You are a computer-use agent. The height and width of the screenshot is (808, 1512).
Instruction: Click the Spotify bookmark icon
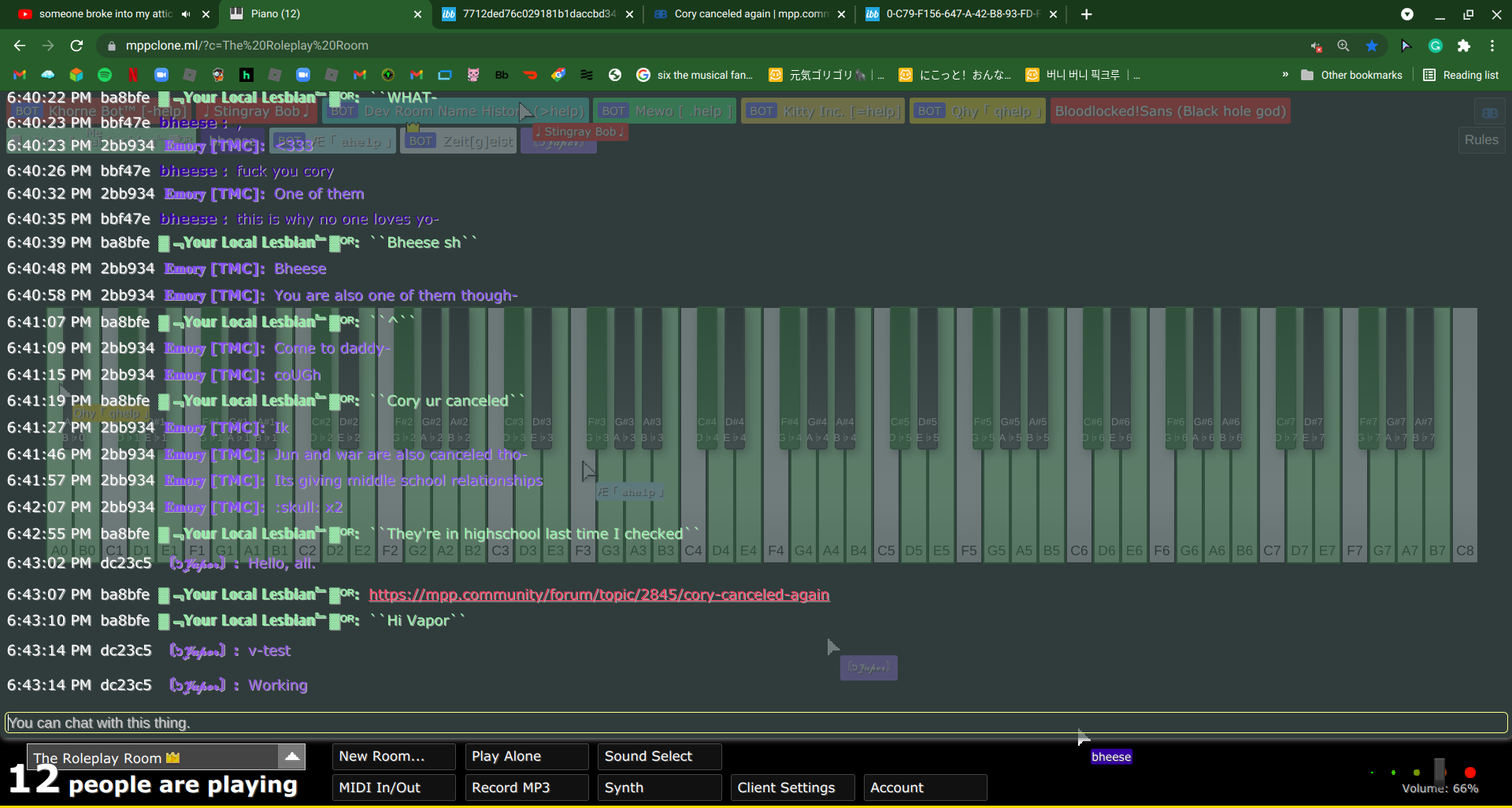pos(105,75)
